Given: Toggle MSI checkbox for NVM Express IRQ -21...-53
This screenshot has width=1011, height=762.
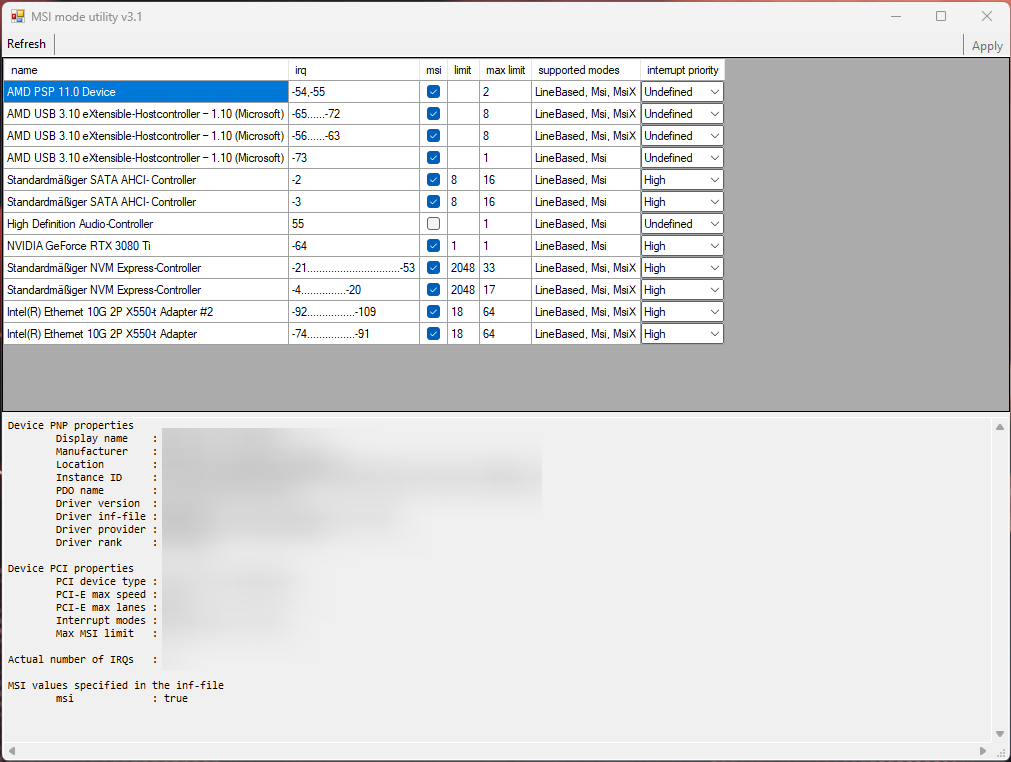Looking at the screenshot, I should click(x=433, y=267).
